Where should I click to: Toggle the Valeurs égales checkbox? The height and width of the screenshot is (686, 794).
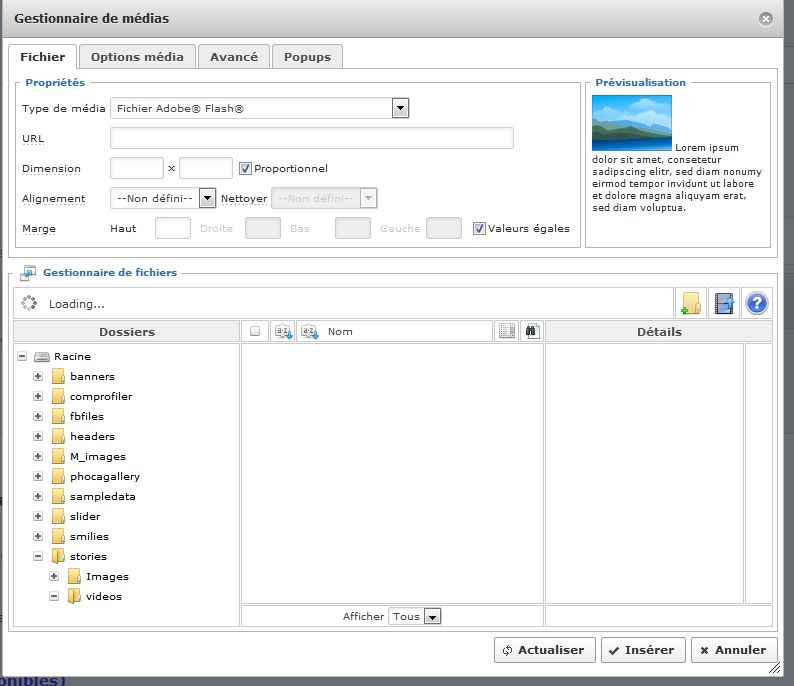click(479, 228)
